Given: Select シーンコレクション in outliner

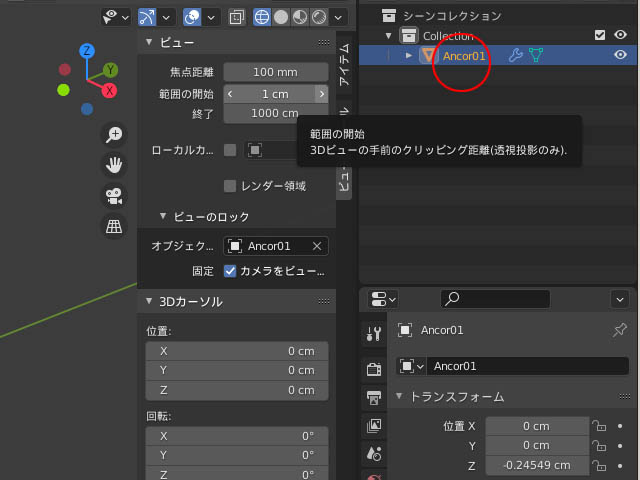Looking at the screenshot, I should [x=452, y=16].
